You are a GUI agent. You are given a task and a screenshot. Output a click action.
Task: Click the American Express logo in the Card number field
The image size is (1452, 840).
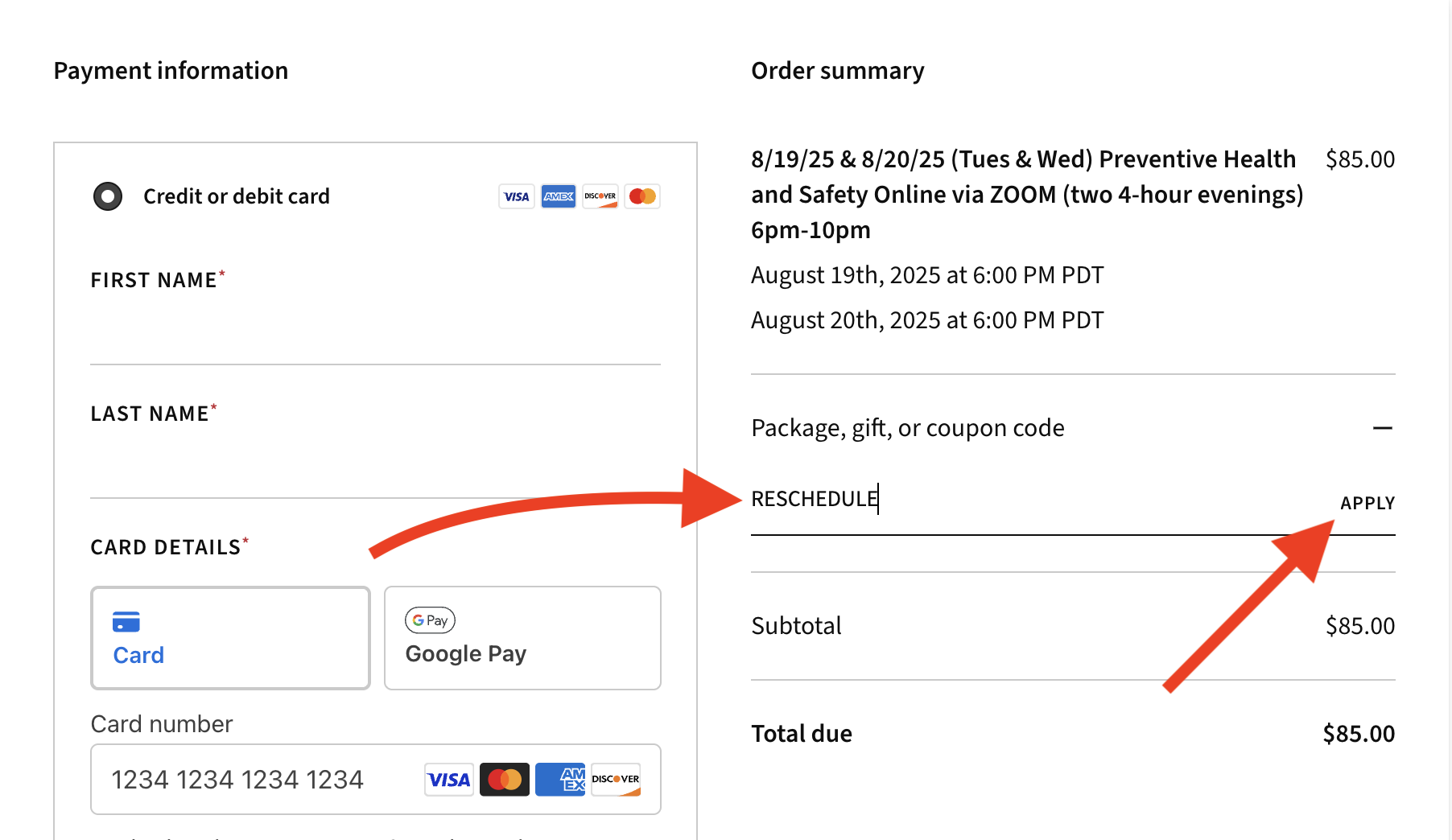tap(560, 780)
